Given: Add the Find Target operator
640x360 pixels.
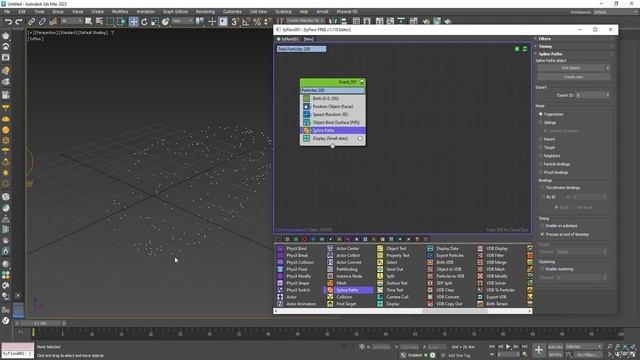Looking at the screenshot, I should [x=346, y=304].
